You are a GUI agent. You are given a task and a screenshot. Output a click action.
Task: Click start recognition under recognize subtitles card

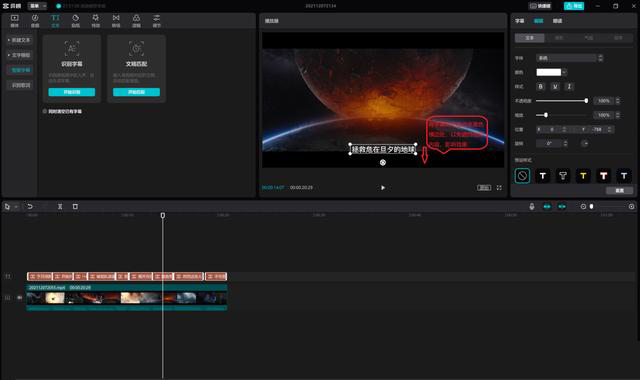click(72, 92)
